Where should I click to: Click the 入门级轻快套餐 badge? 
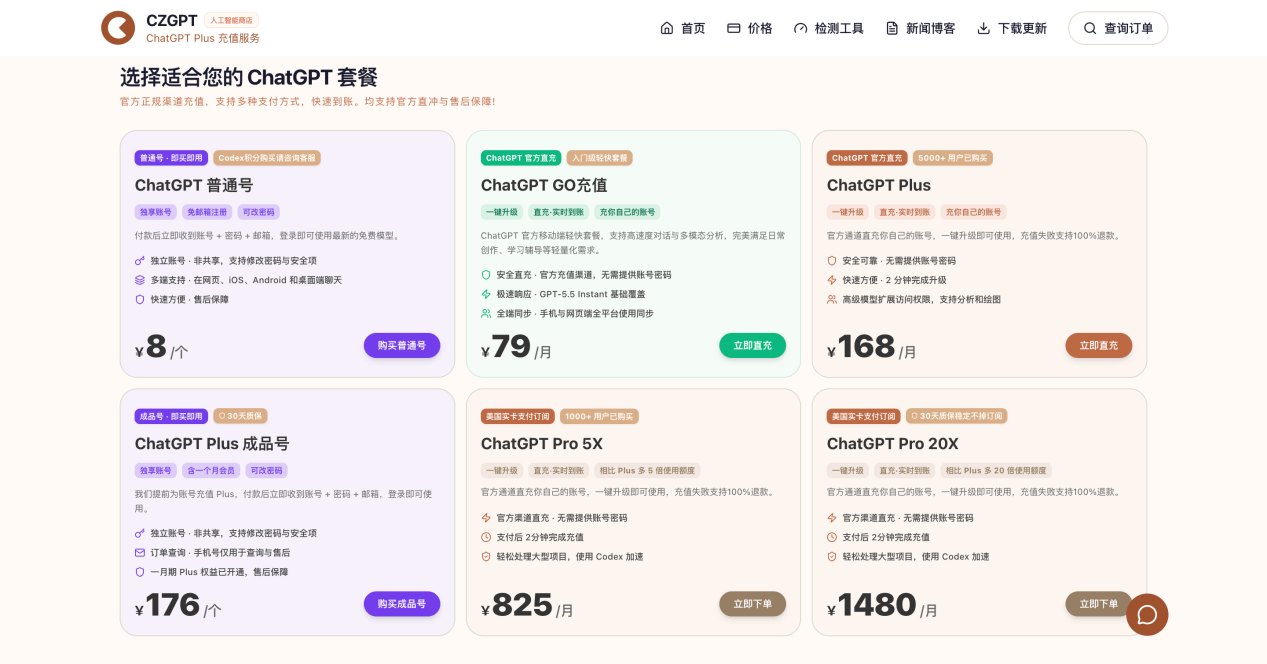[x=600, y=158]
